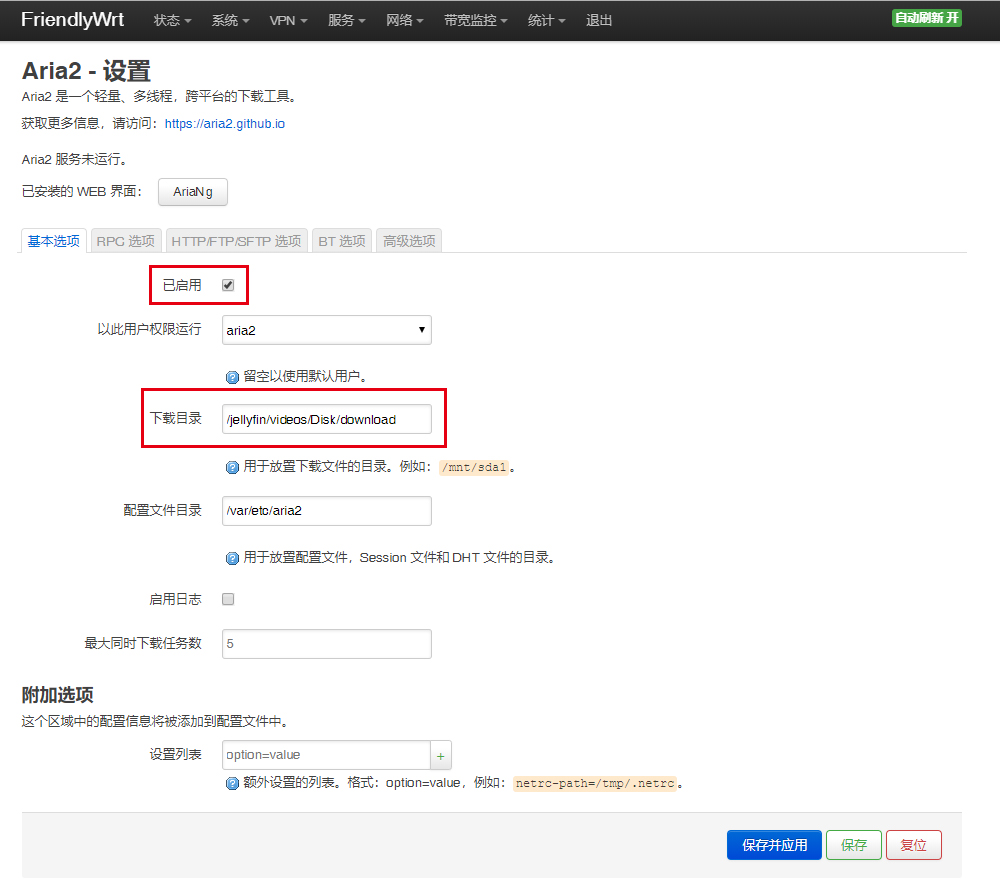Go to the FriendlyWrt home link

[73, 19]
